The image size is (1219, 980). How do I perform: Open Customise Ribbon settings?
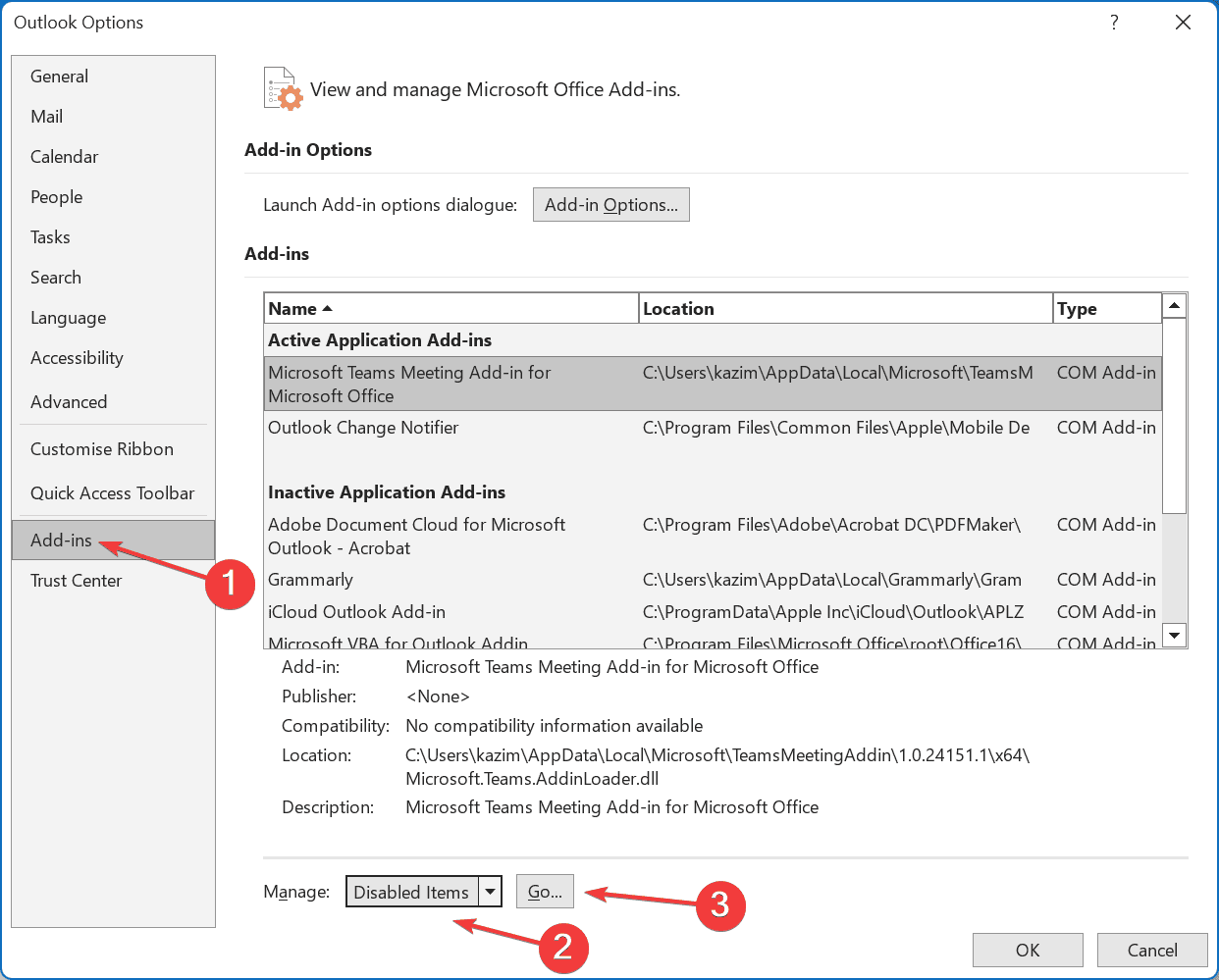click(x=113, y=449)
